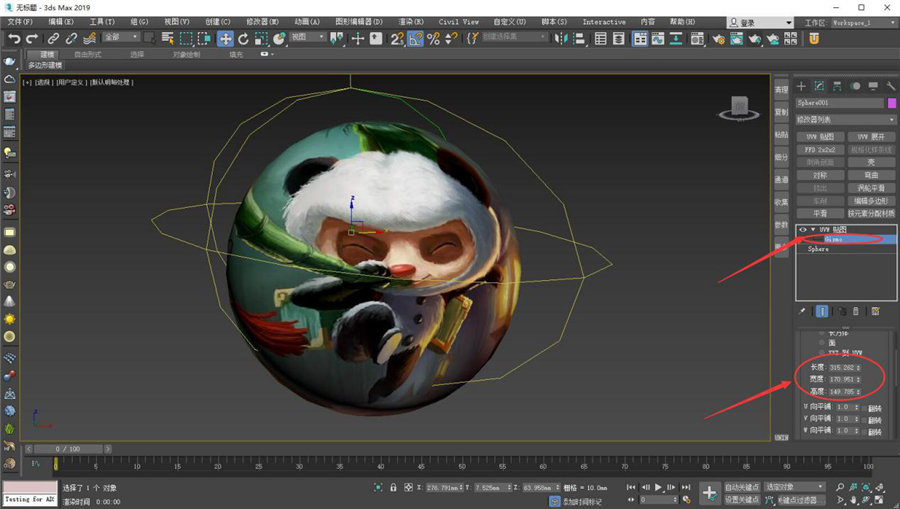Click the '涡轮平滑' modifier button

pos(871,188)
